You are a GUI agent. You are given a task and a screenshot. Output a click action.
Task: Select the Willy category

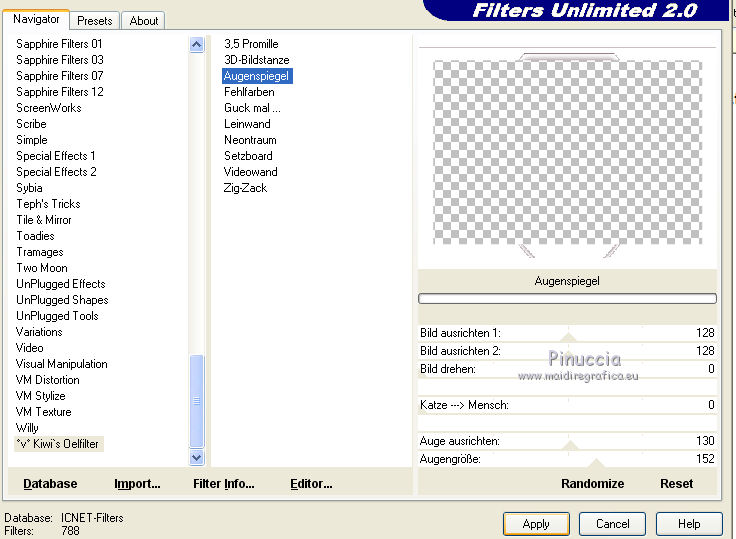(x=27, y=428)
